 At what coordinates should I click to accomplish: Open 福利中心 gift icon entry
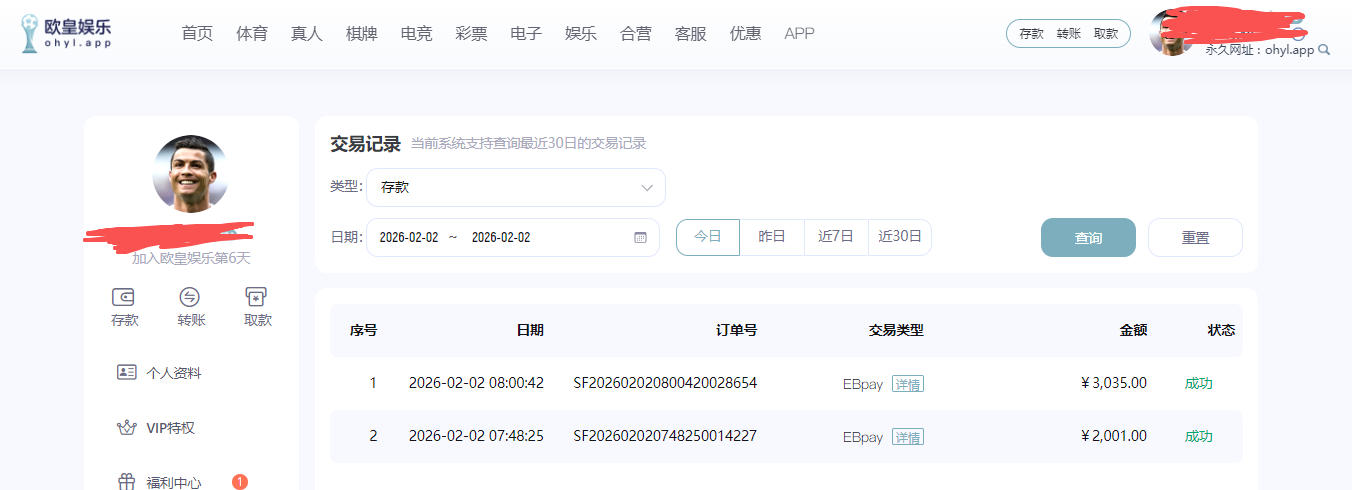[x=127, y=482]
